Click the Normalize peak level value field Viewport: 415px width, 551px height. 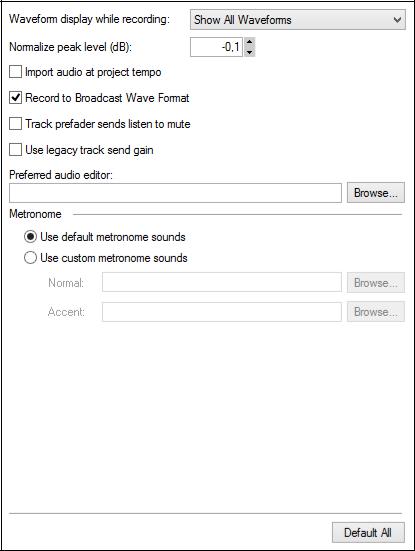tap(216, 47)
